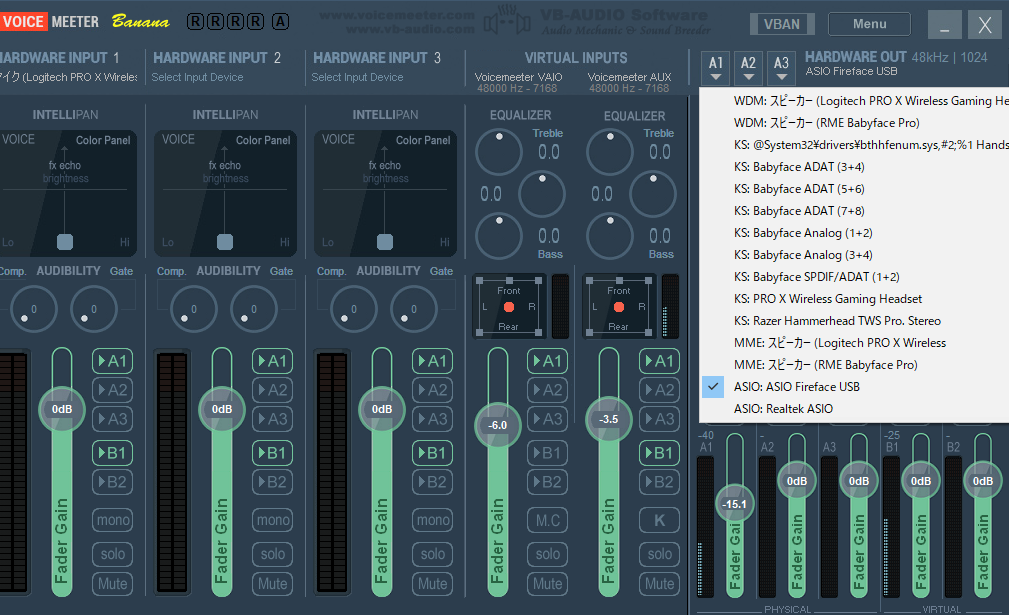
Task: Select MME Logitech PRO X Wireless speaker
Action: click(x=854, y=343)
